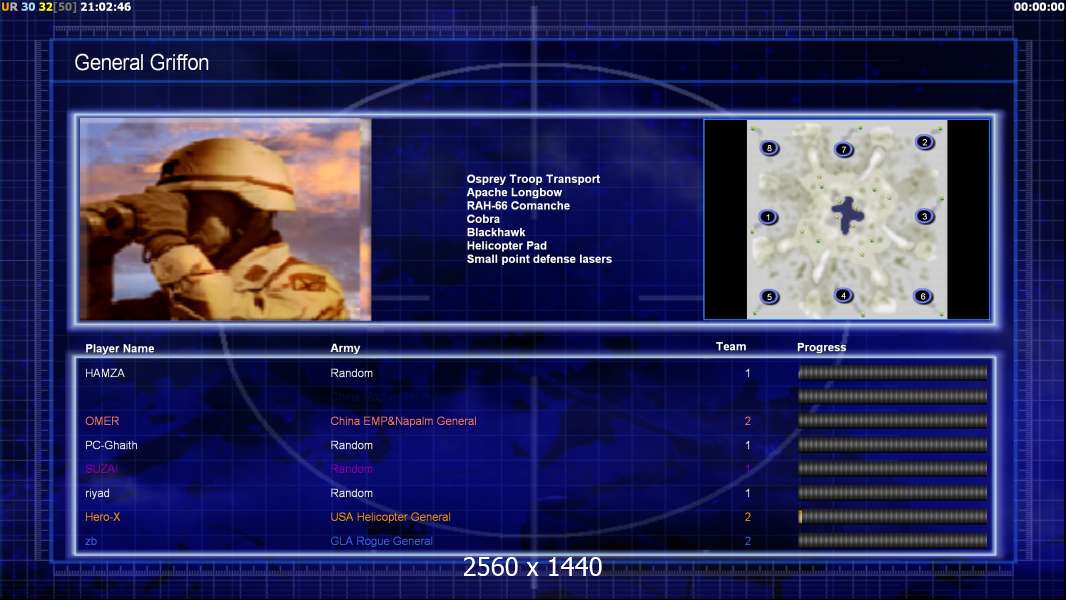This screenshot has height=600, width=1066.
Task: Click OMER's team number
Action: click(748, 421)
